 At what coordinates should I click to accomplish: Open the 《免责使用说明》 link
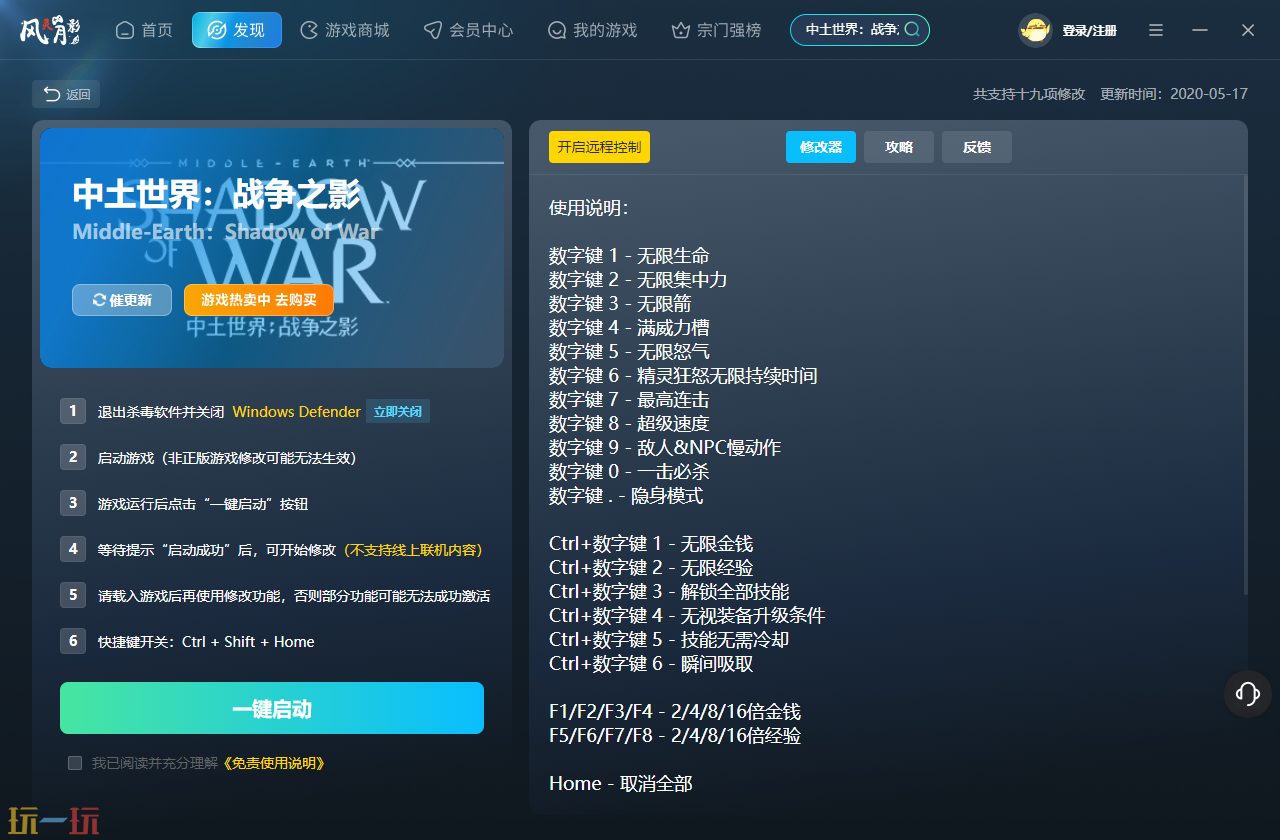coord(274,763)
